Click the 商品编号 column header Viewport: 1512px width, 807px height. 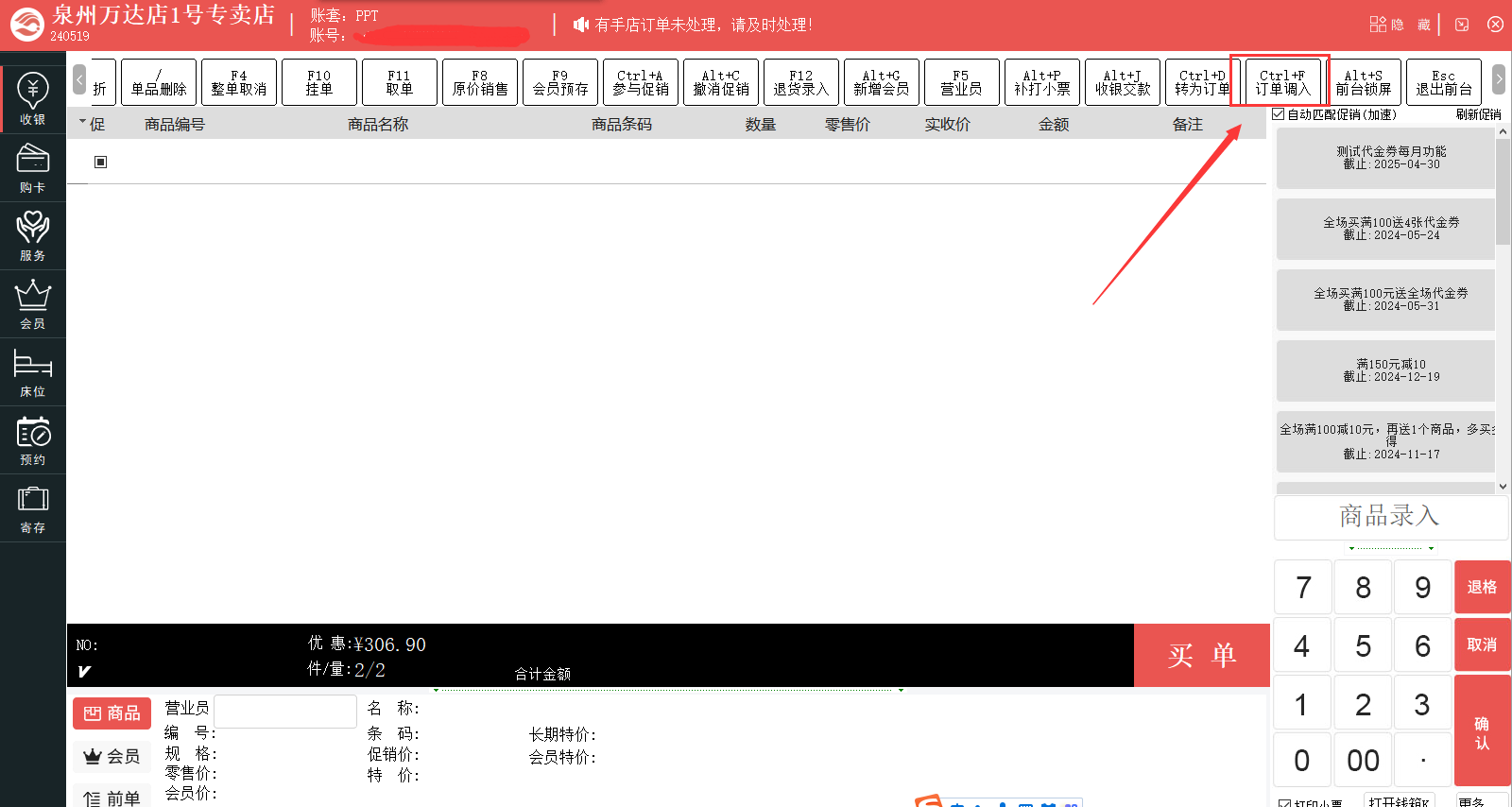[174, 124]
